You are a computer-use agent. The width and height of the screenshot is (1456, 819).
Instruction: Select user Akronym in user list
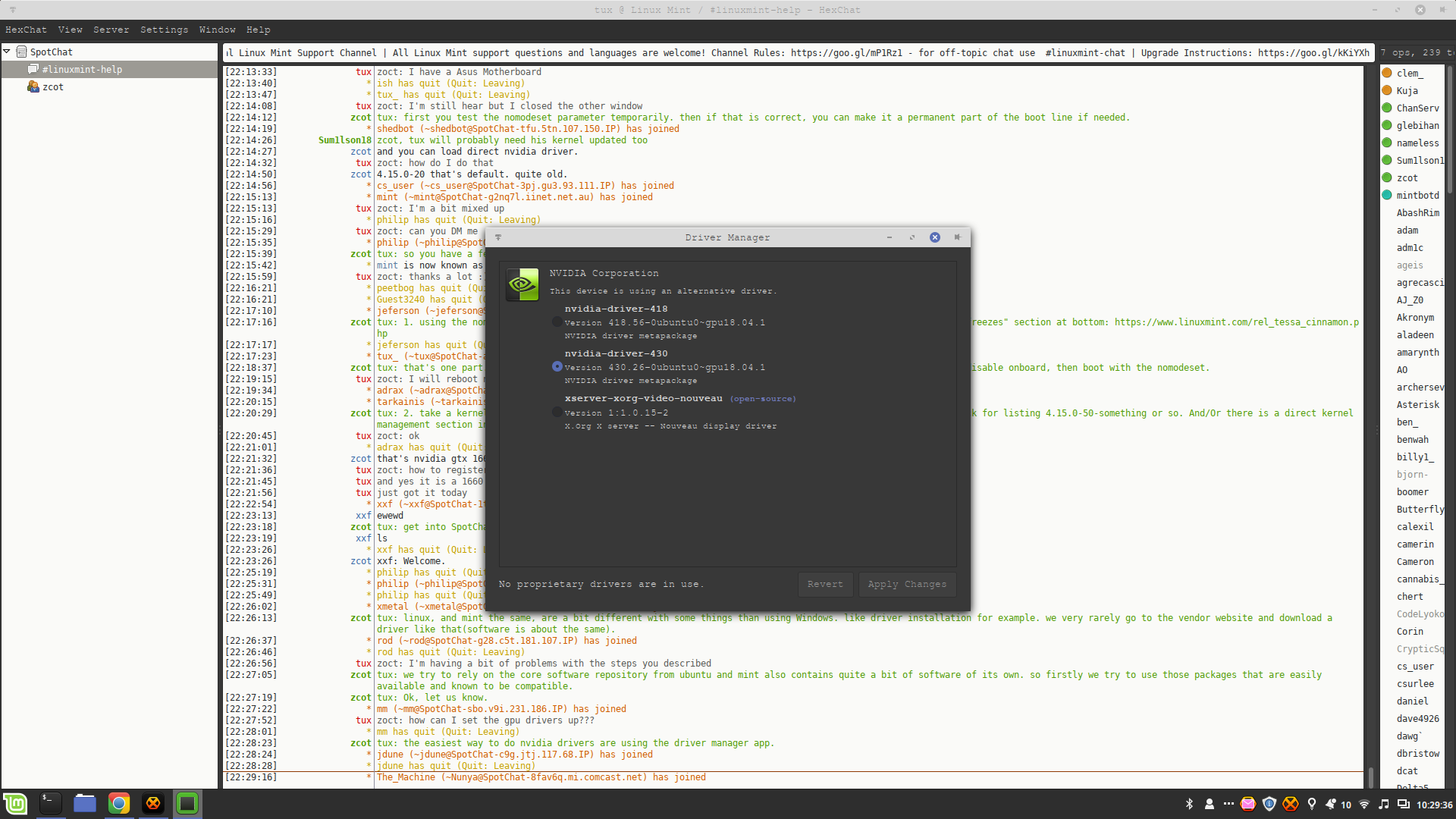click(1415, 317)
